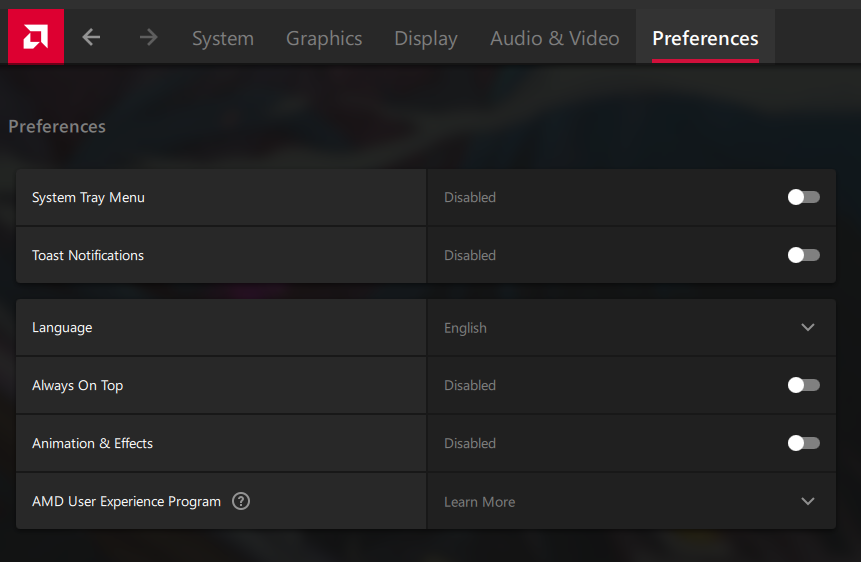Select English in the Language field
This screenshot has height=562, width=861.
466,328
